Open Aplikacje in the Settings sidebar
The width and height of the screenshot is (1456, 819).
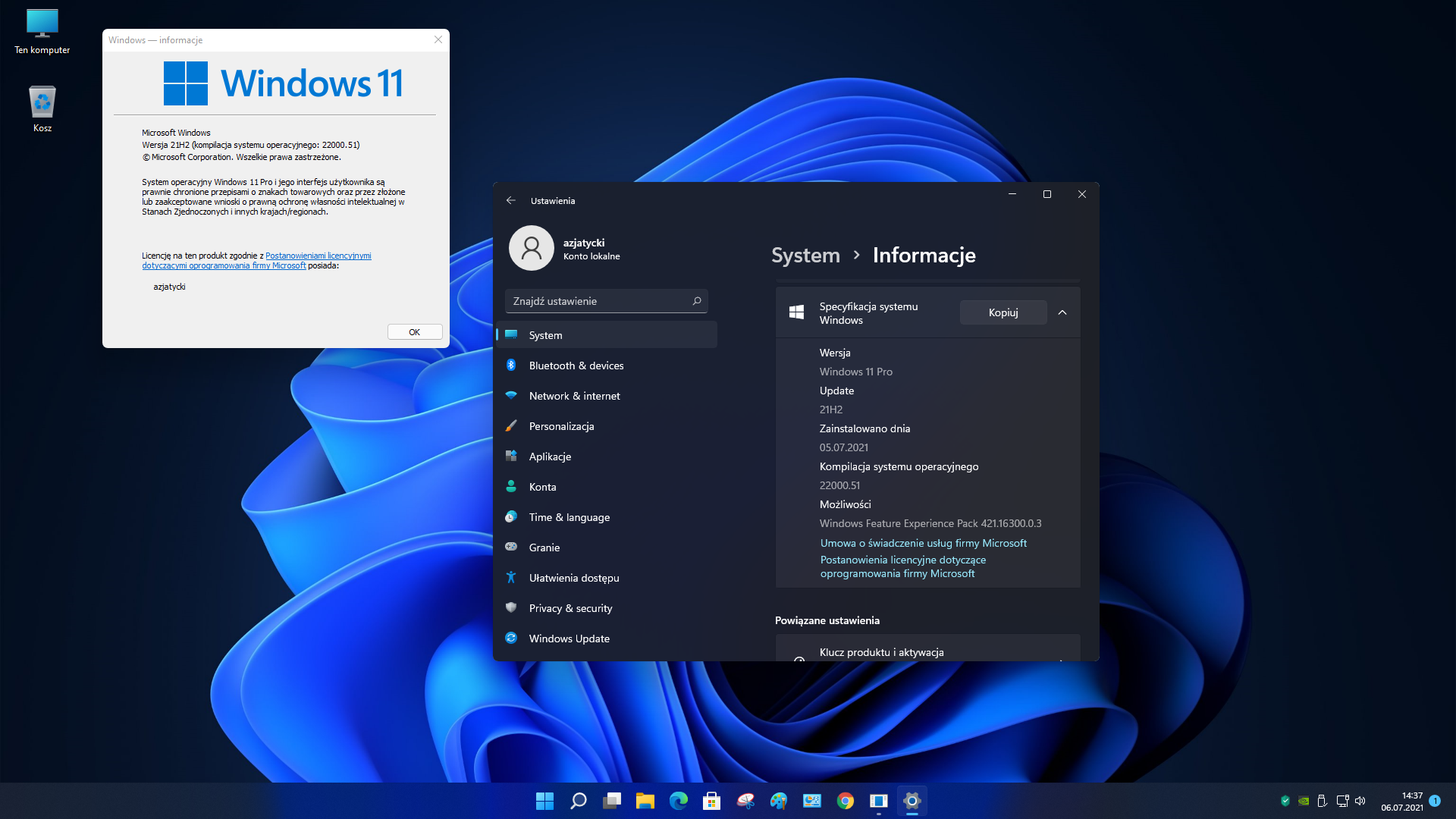(x=607, y=457)
